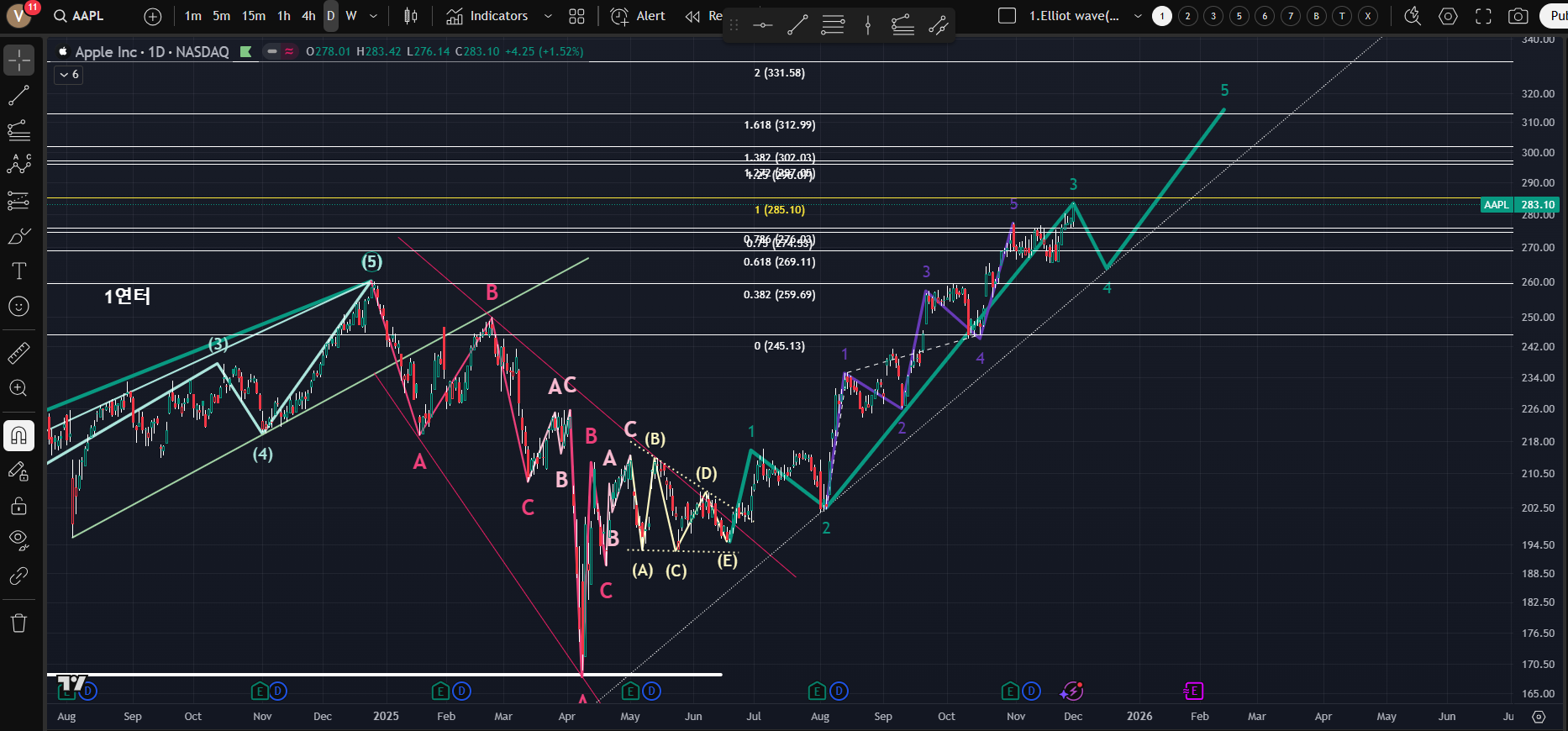Switch to 4h timeframe
Viewport: 1568px width, 731px height.
pos(308,16)
